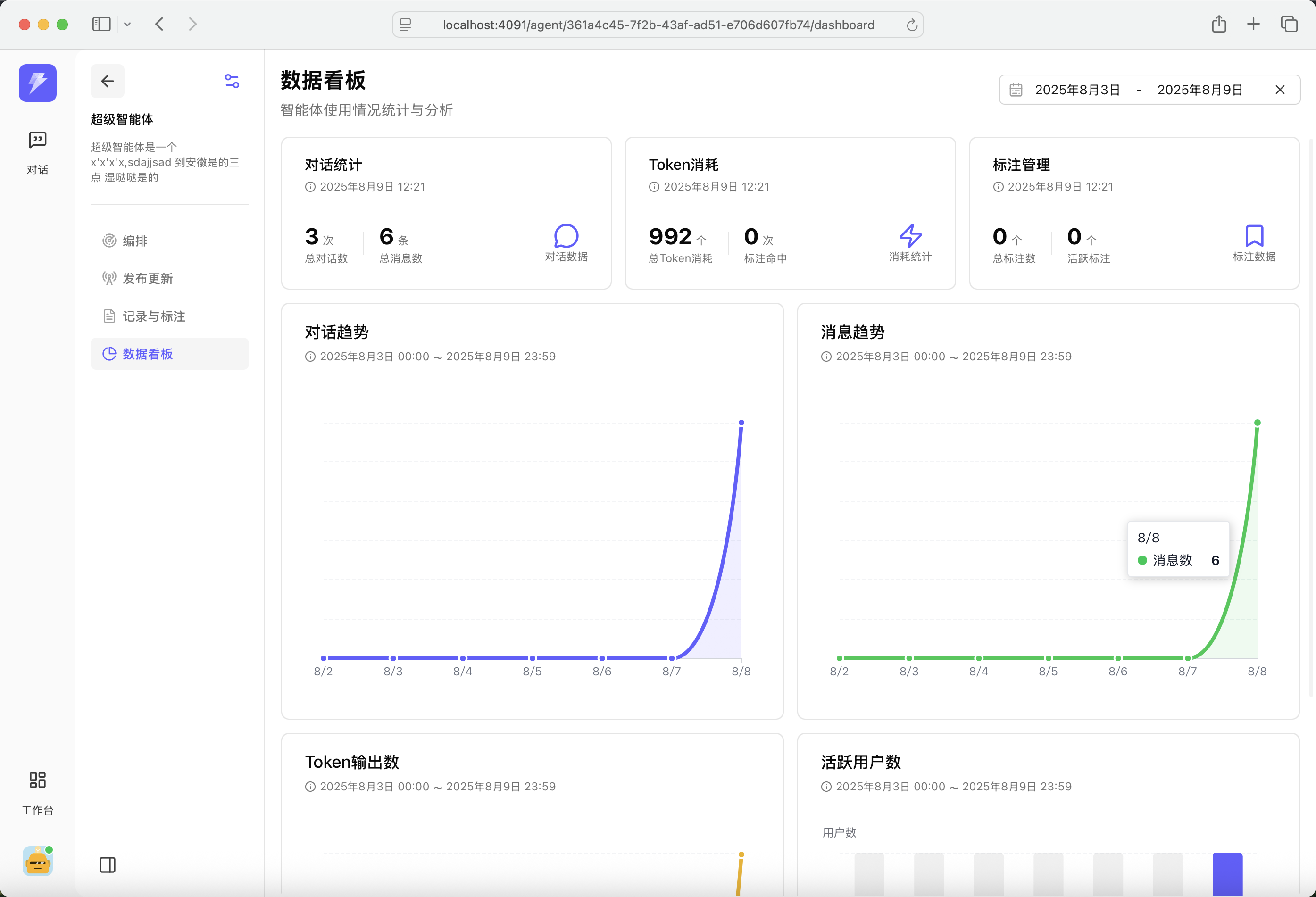The width and height of the screenshot is (1316, 897).
Task: Click the 数据看板 page heading
Action: 323,80
